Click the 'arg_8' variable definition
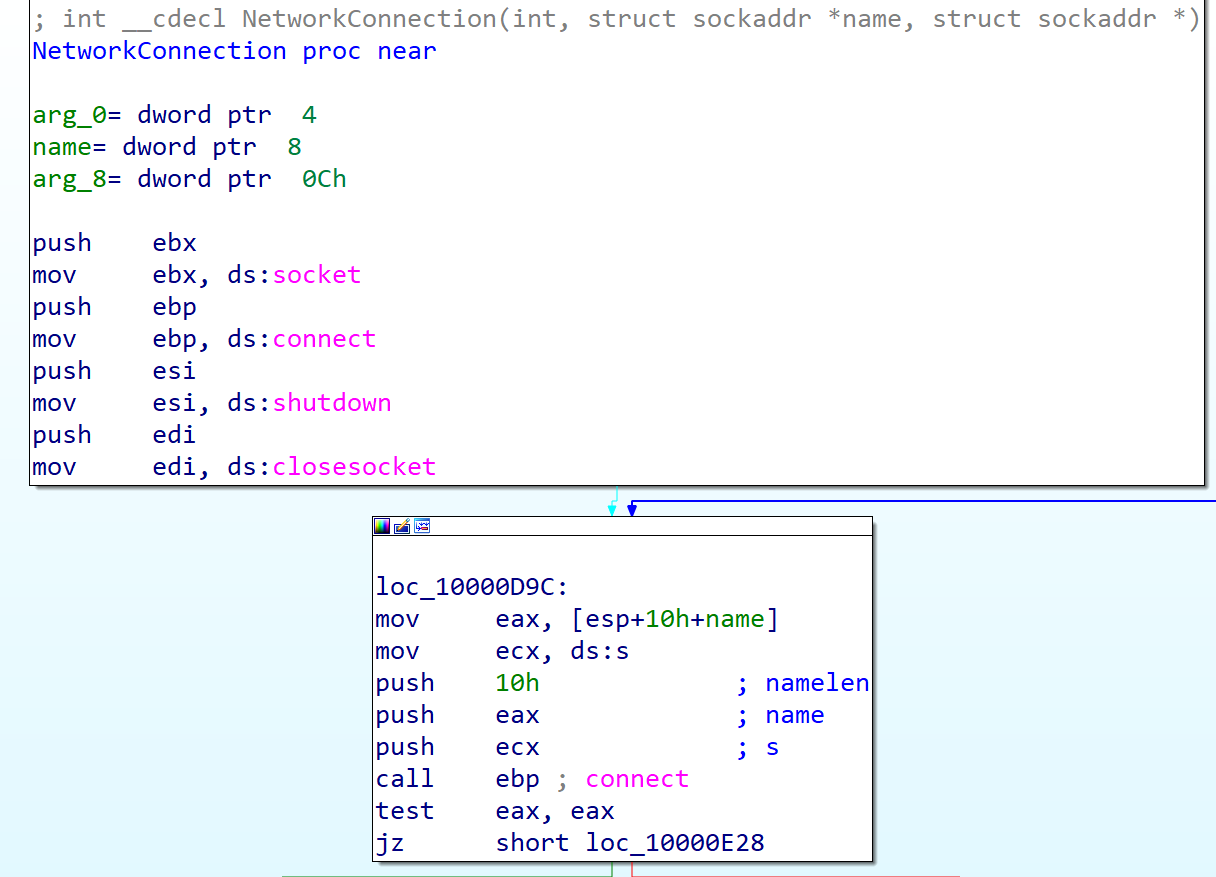This screenshot has height=877, width=1216. (x=189, y=179)
